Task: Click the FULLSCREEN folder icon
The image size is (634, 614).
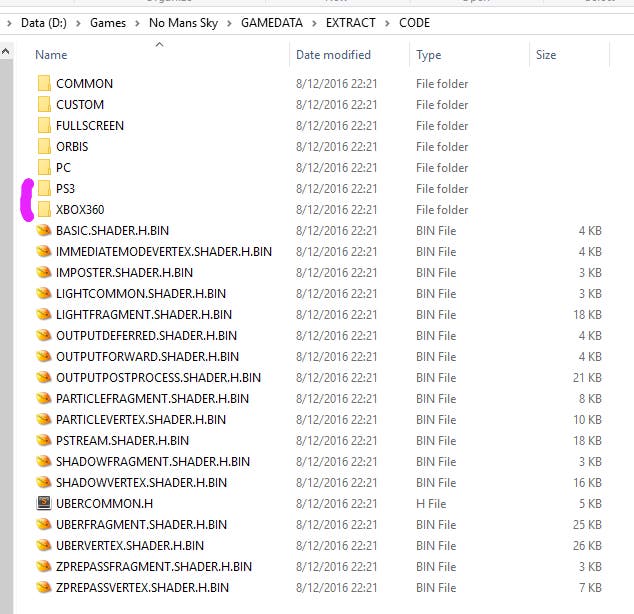Action: click(44, 125)
